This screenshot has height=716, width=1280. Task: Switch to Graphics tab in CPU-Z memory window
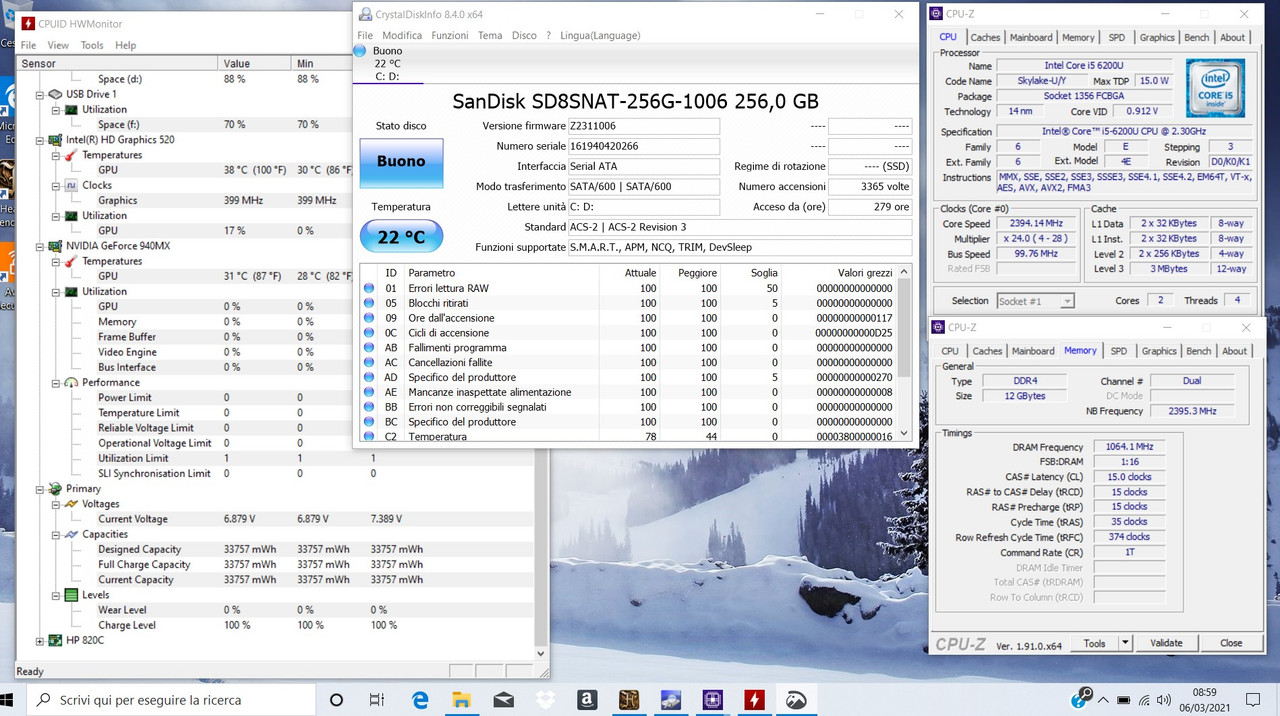pyautogui.click(x=1159, y=351)
